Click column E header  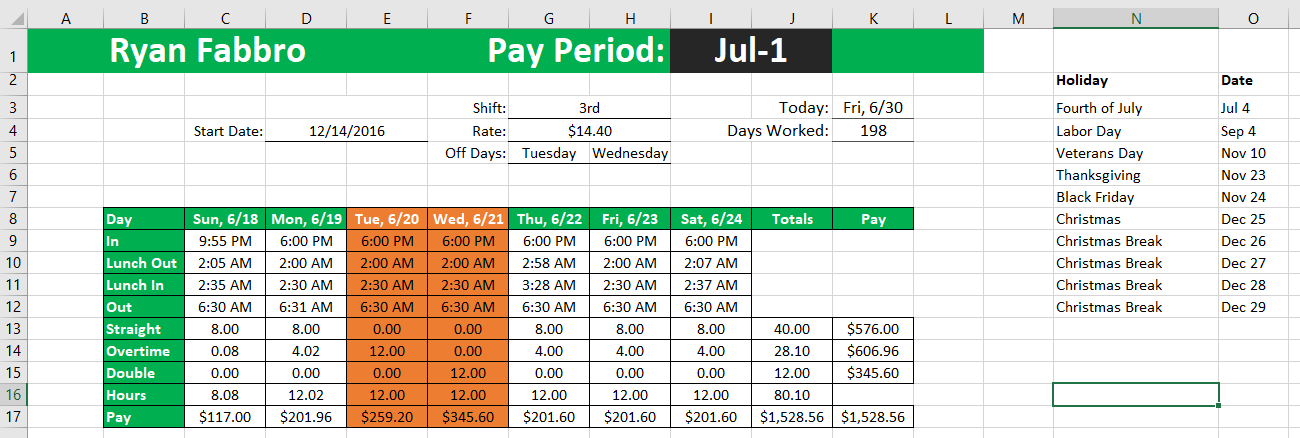(386, 18)
